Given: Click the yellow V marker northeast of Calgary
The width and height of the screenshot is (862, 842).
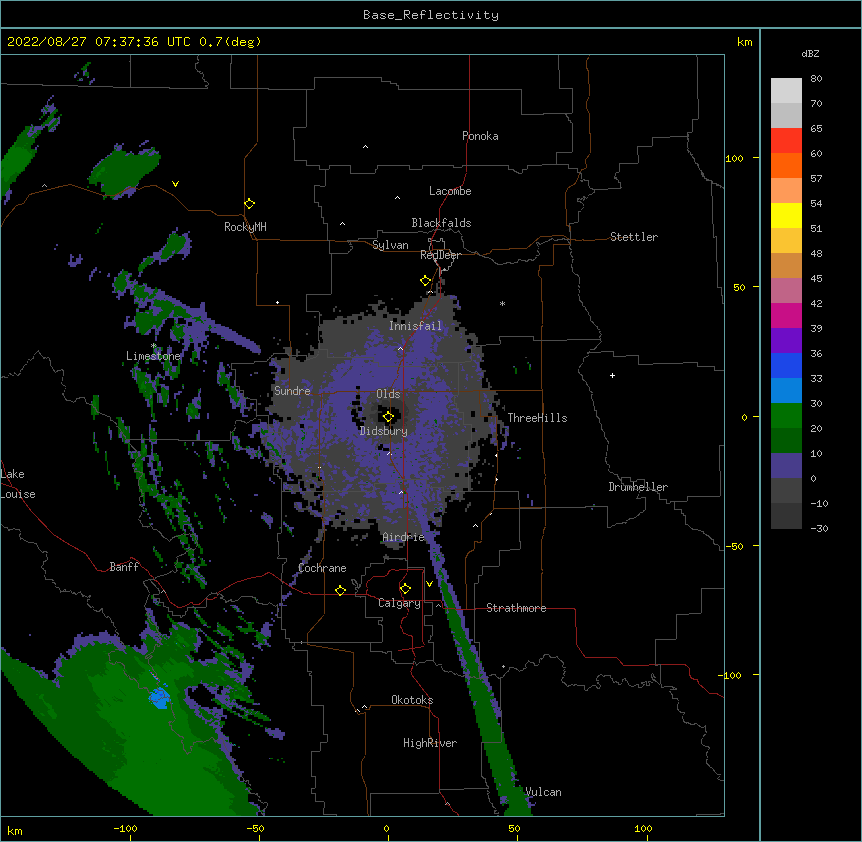Looking at the screenshot, I should pyautogui.click(x=429, y=584).
